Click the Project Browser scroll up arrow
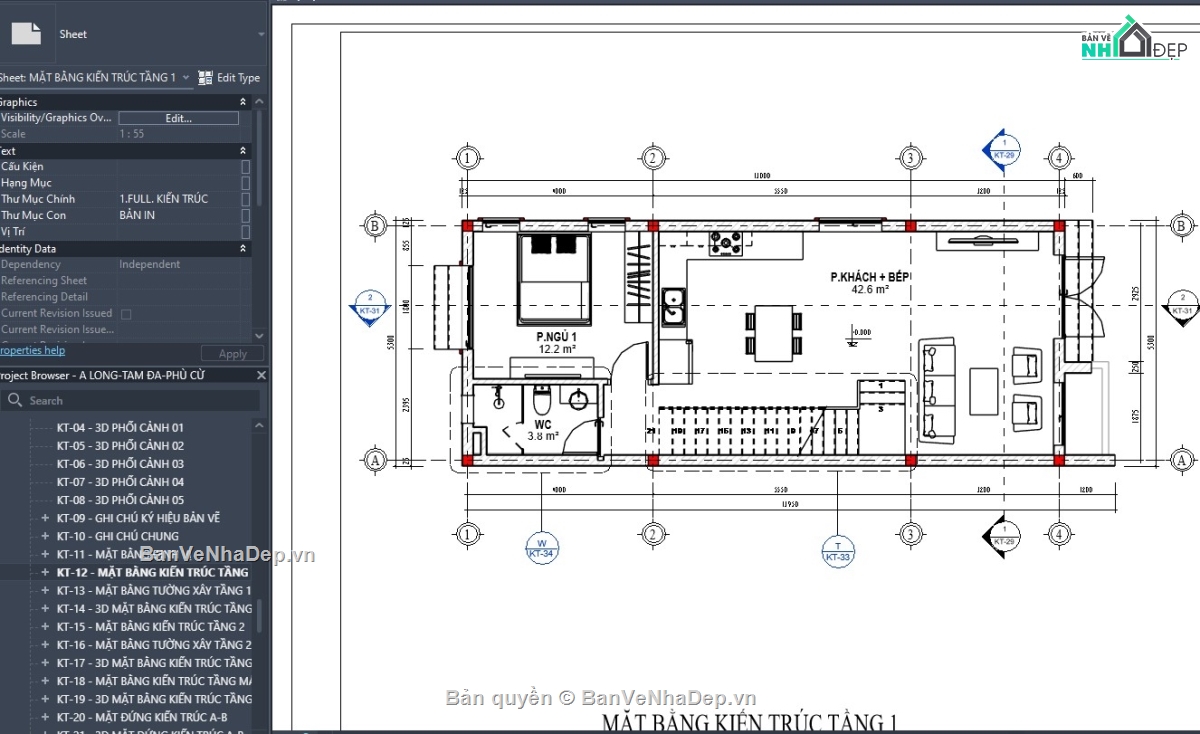Viewport: 1200px width, 734px height. (260, 425)
